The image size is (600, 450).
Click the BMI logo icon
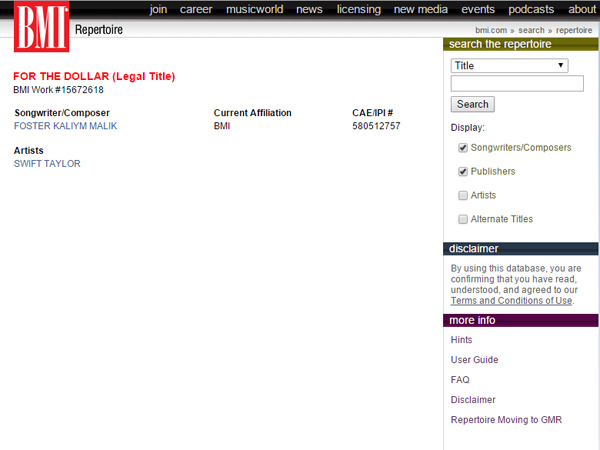[41, 28]
